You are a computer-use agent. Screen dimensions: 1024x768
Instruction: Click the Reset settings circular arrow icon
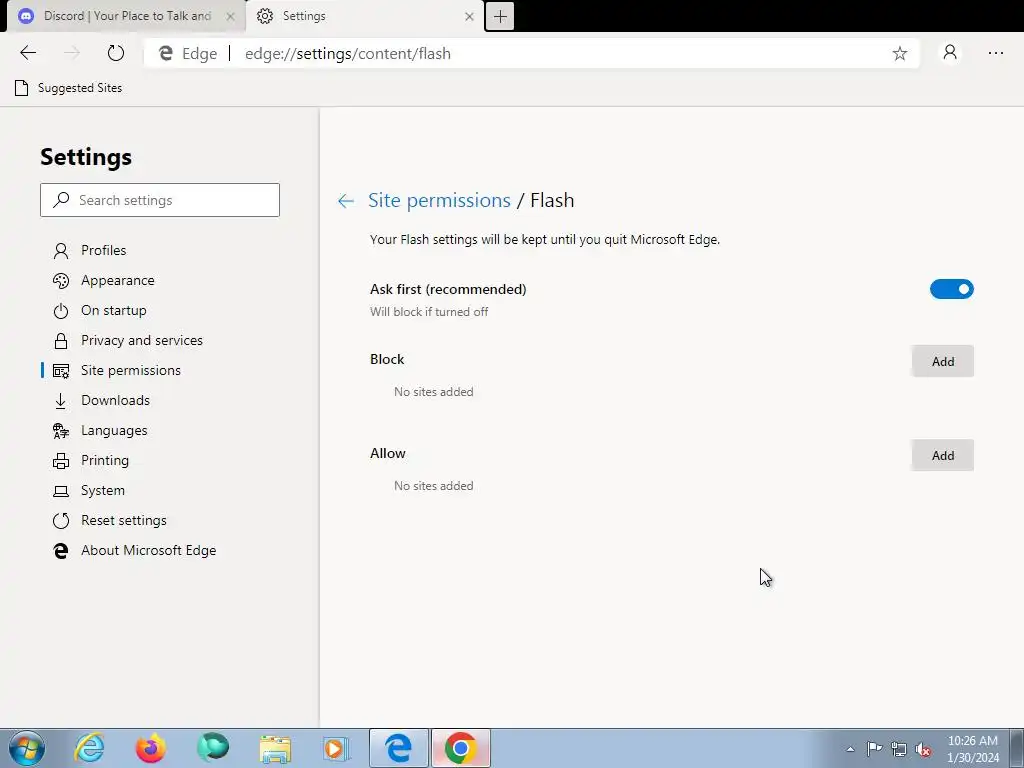pos(61,520)
